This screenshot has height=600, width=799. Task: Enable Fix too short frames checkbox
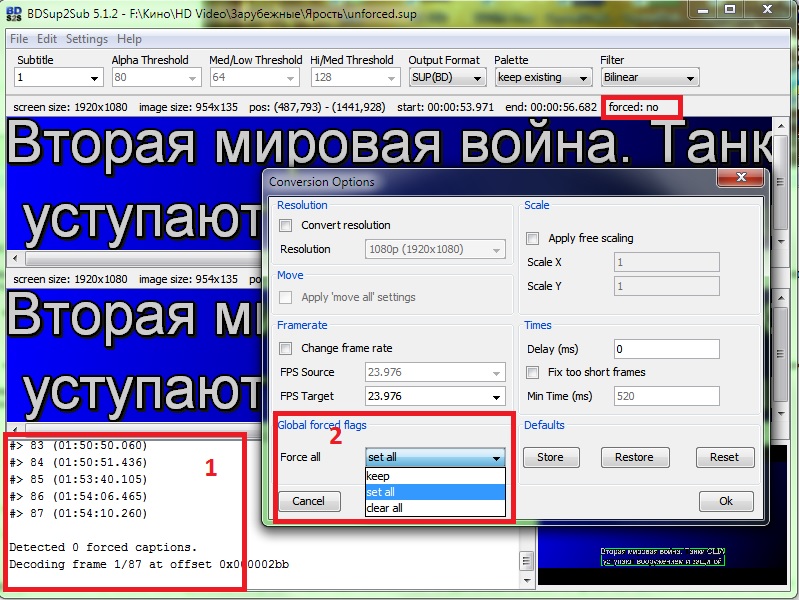tap(533, 372)
